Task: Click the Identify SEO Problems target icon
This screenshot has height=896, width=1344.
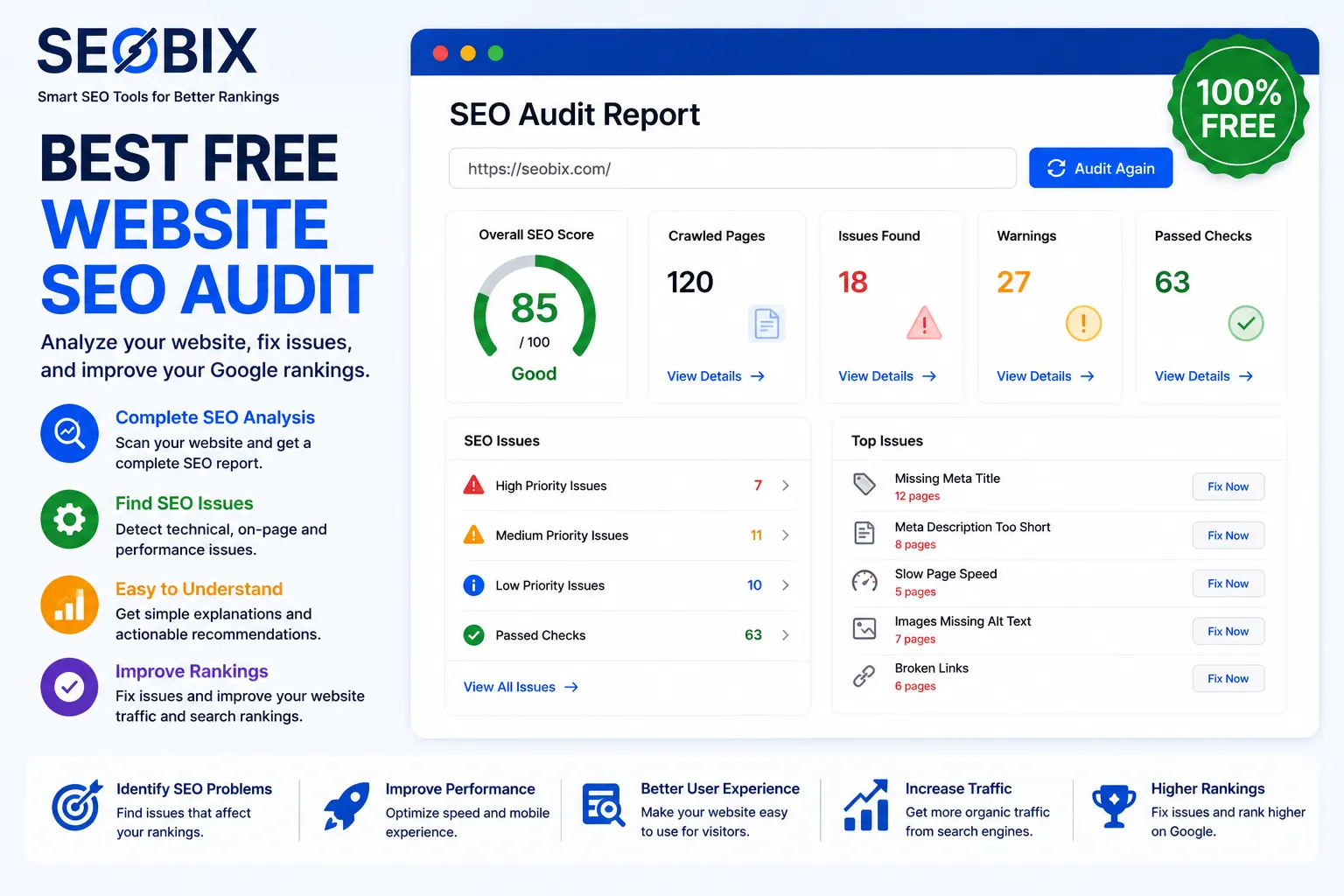Action: click(77, 806)
